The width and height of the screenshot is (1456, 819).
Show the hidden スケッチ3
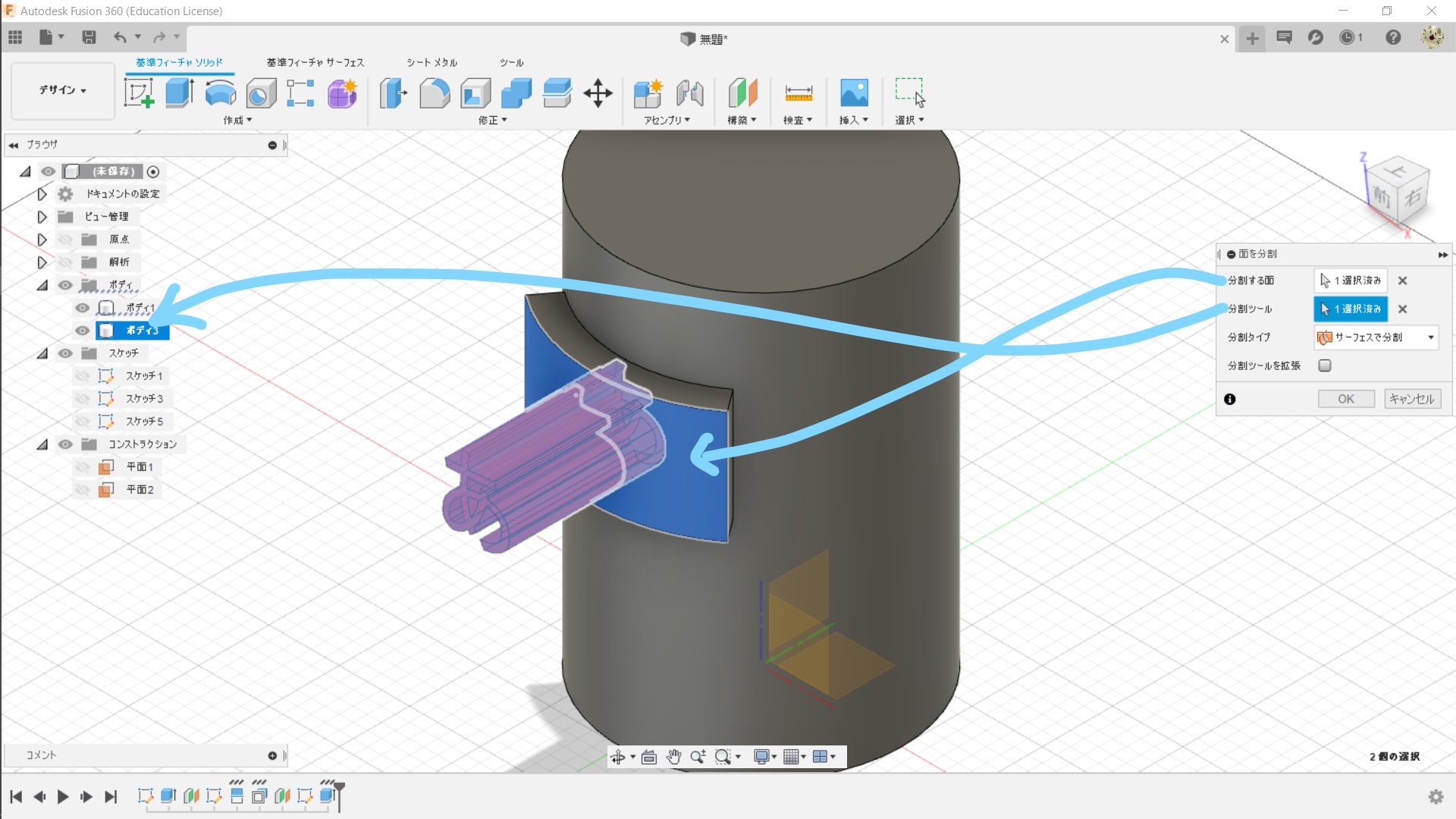(x=82, y=399)
